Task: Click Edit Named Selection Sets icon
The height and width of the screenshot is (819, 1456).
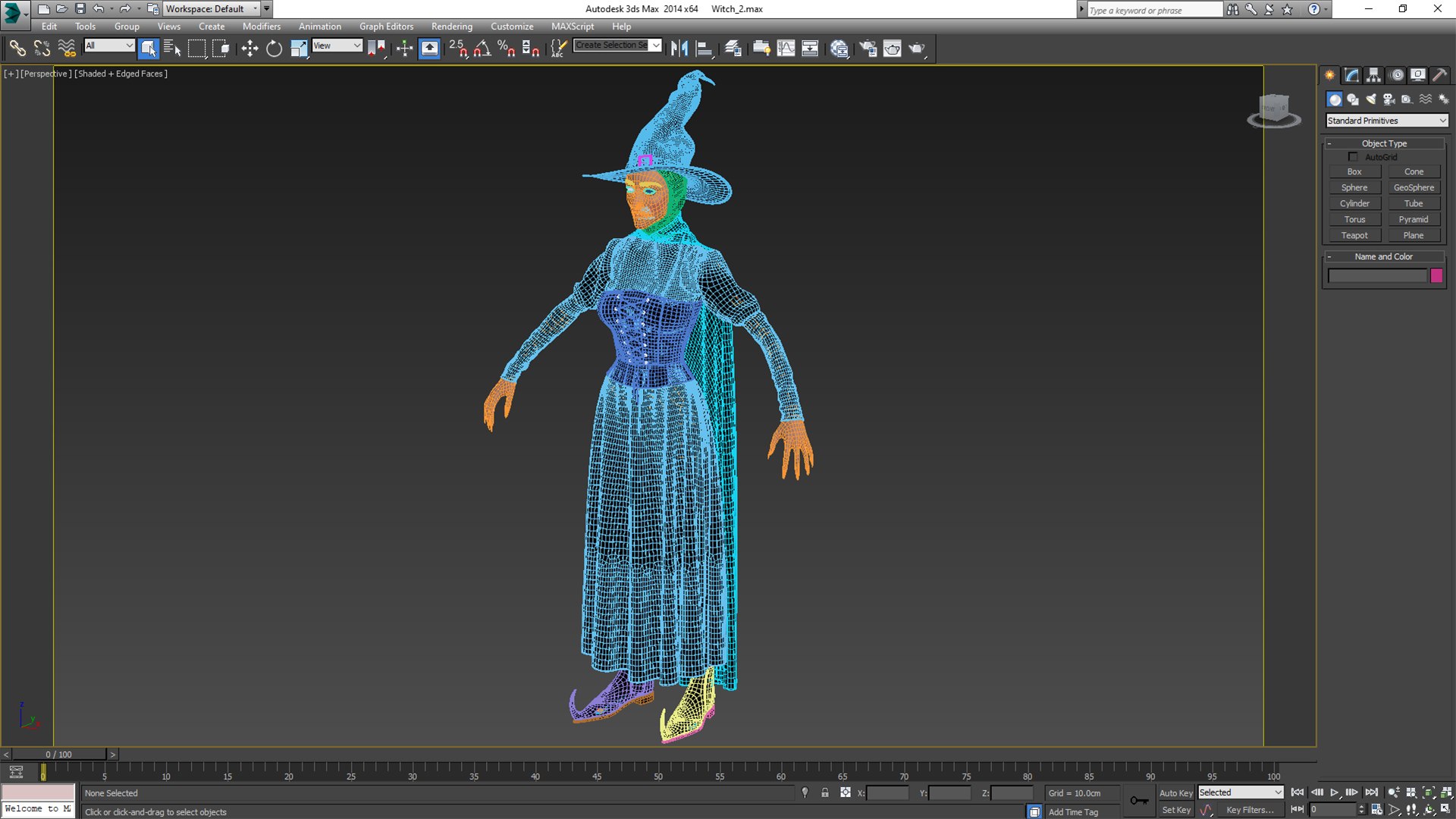Action: pyautogui.click(x=559, y=49)
